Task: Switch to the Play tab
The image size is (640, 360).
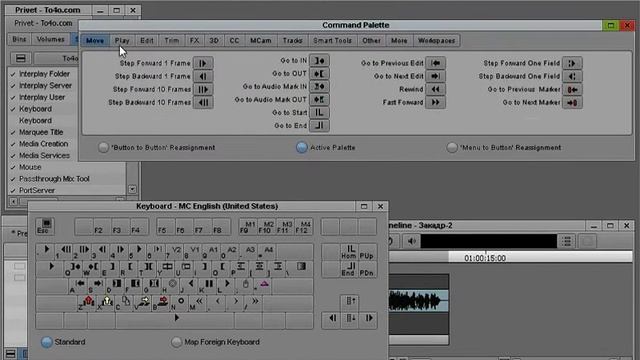Action: 122,40
